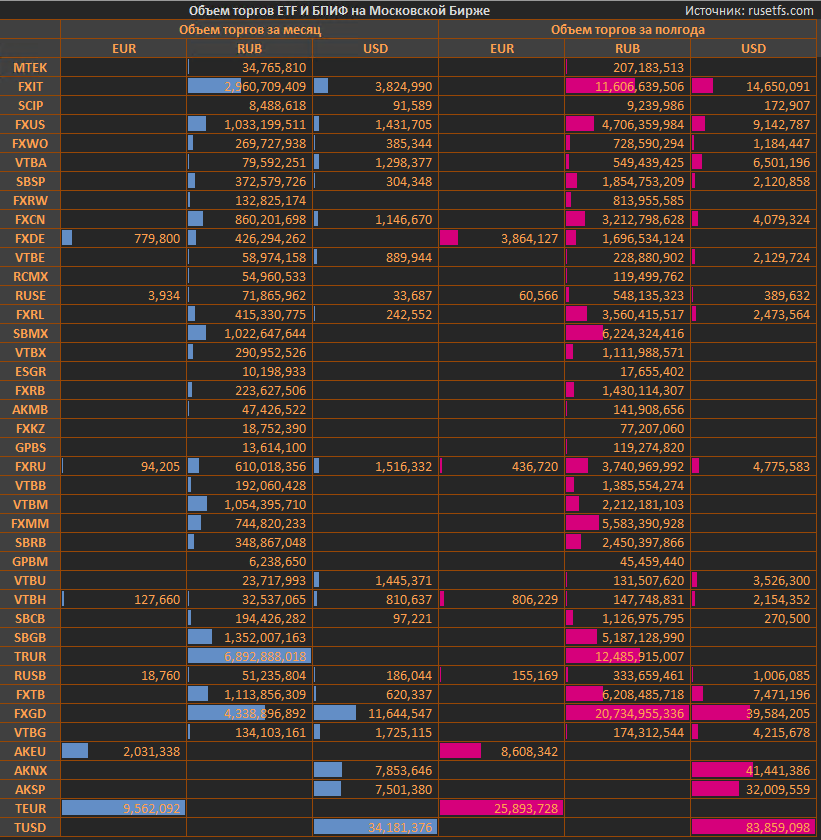The width and height of the screenshot is (821, 840).
Task: Select the value 41,441,386 in AKNX row
Action: pyautogui.click(x=778, y=771)
